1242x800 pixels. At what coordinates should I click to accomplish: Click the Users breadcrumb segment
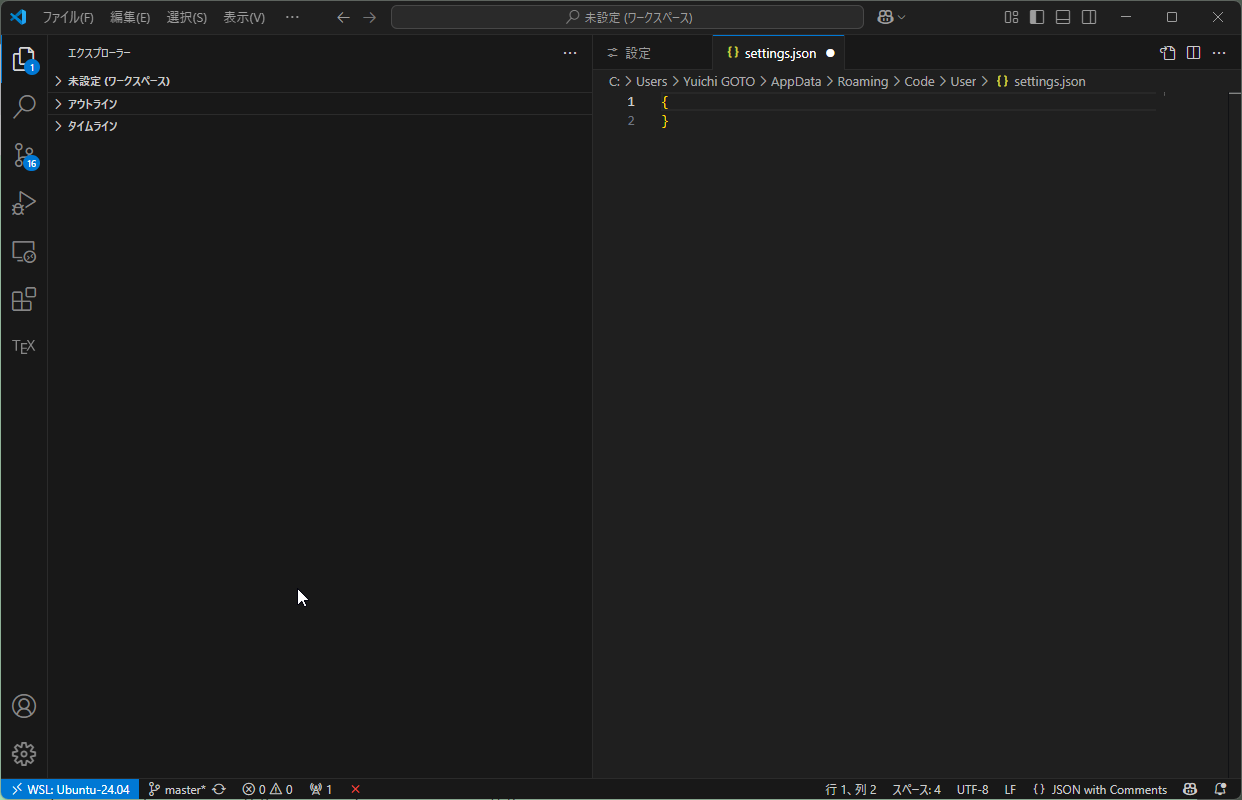(651, 81)
